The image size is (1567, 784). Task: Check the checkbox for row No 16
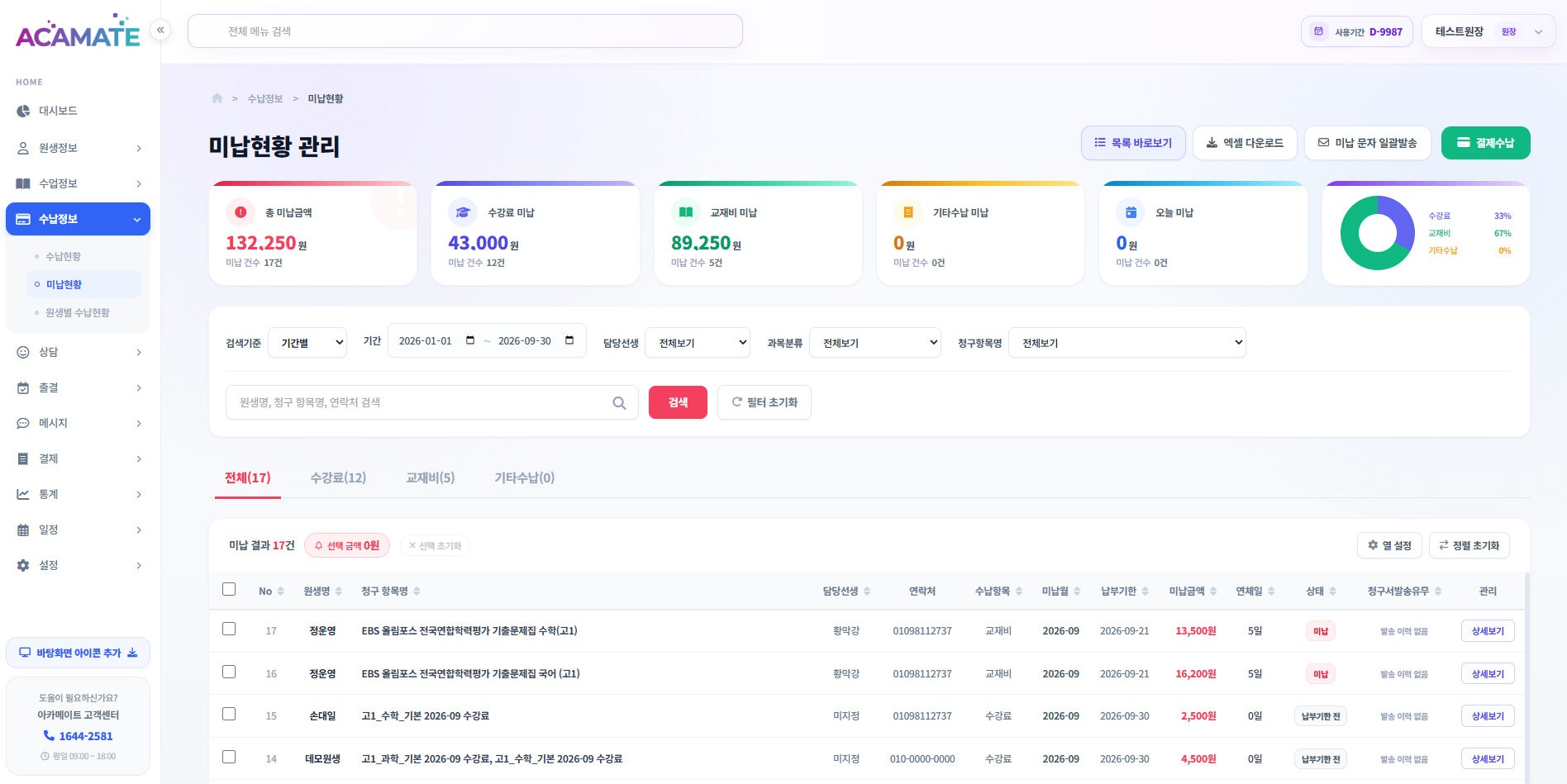[229, 672]
